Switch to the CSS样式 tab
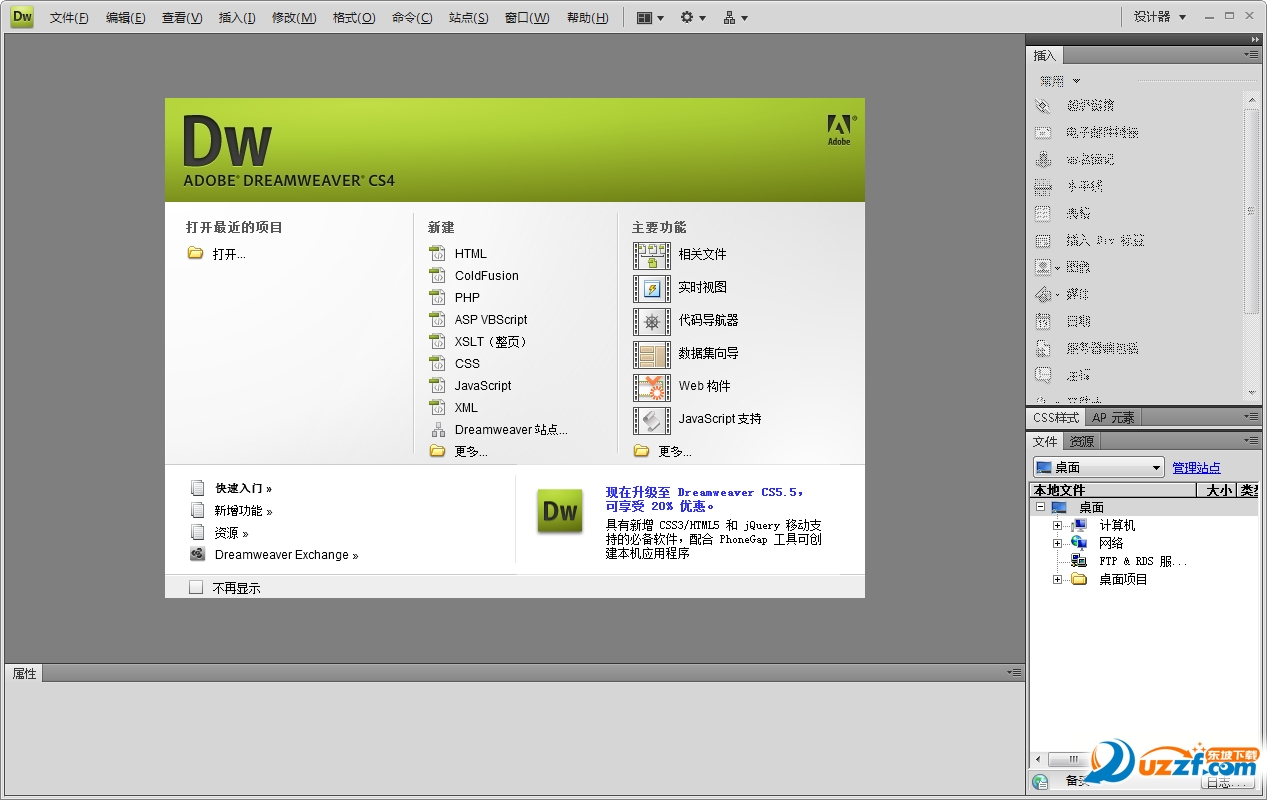The image size is (1267, 800). (x=1056, y=418)
